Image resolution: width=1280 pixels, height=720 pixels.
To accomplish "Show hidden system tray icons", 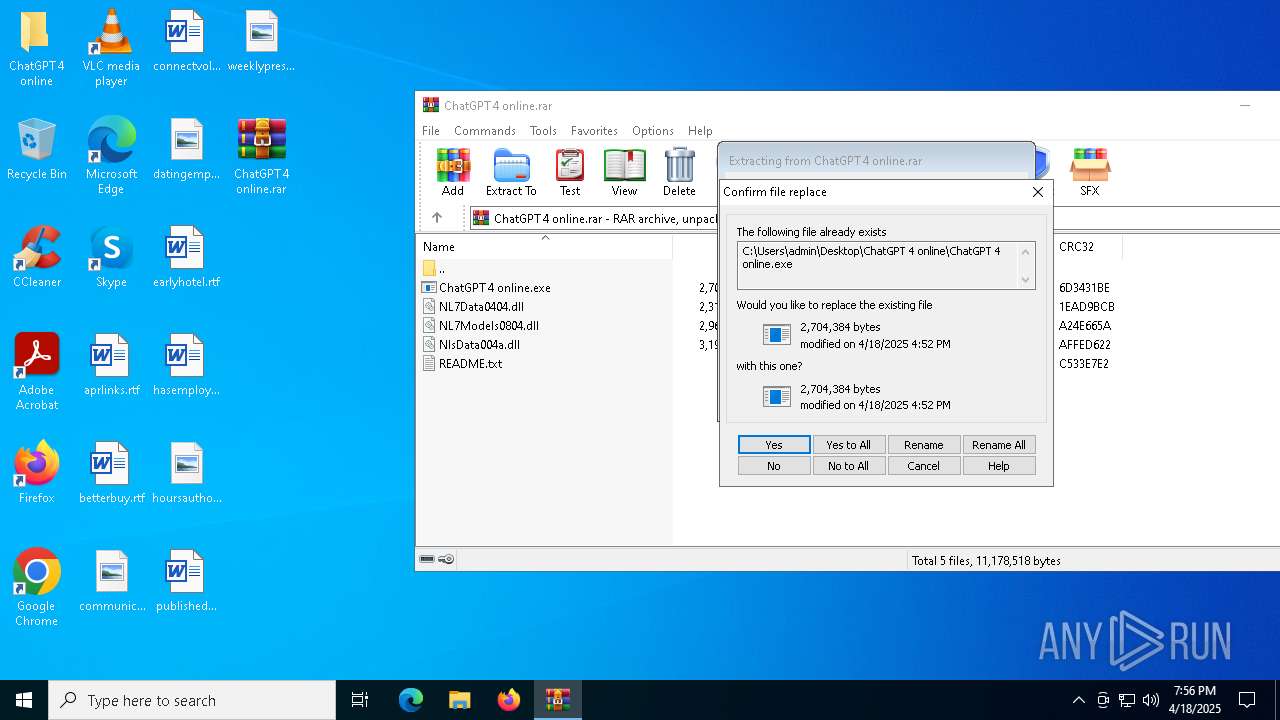I will [1078, 700].
